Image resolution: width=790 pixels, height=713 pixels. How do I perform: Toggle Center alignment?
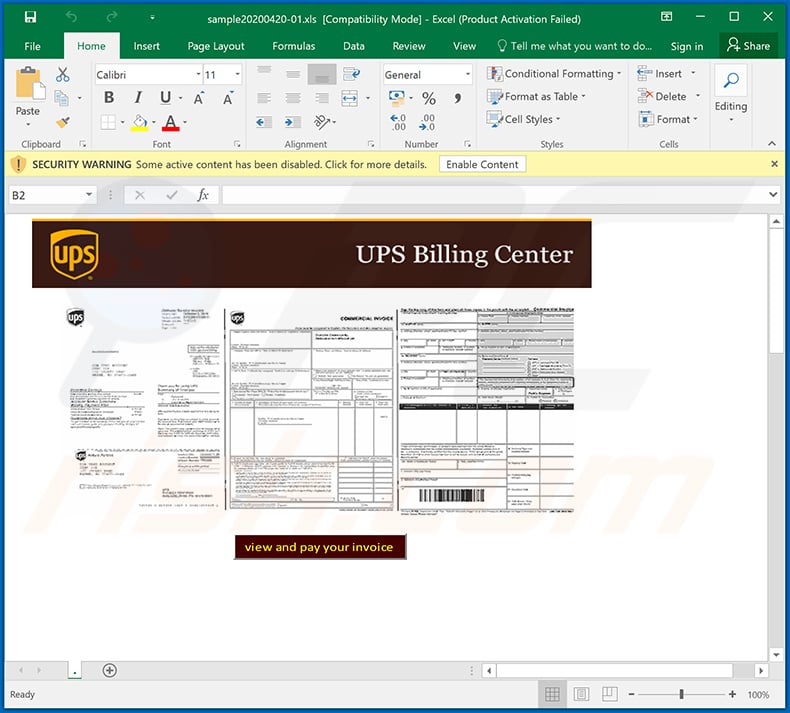293,98
